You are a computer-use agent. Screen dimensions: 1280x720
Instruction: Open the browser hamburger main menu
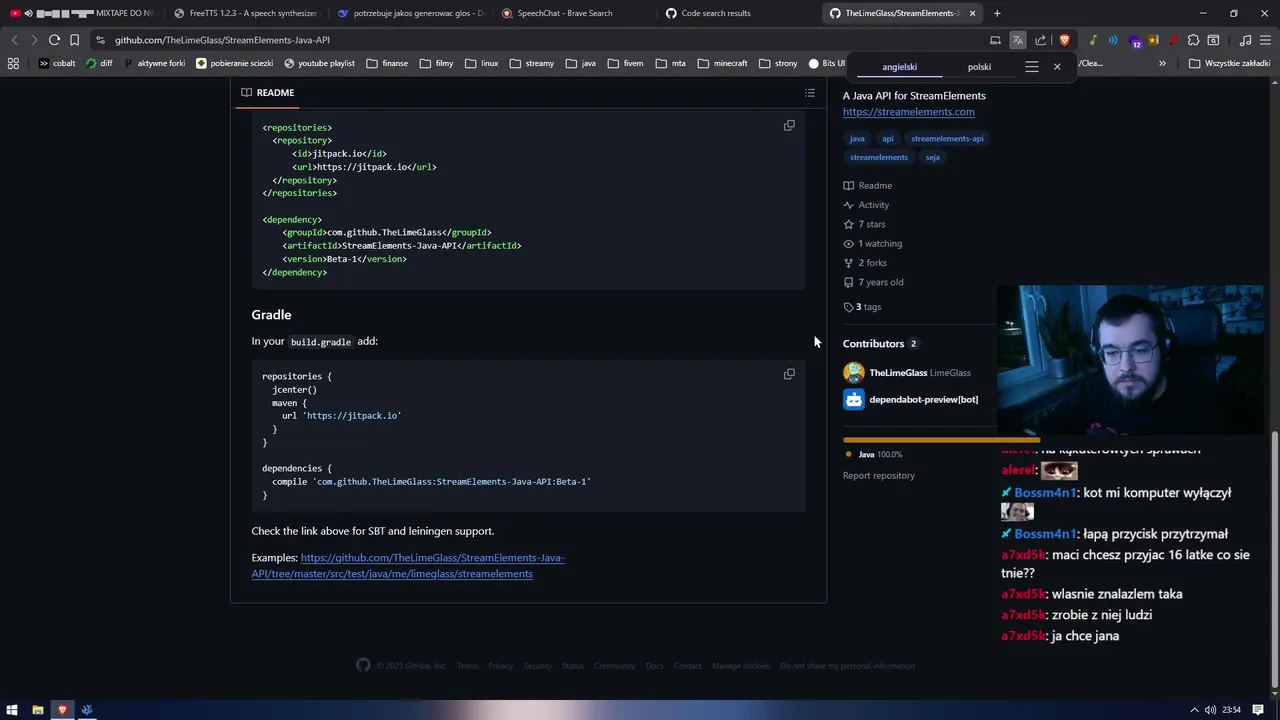click(1266, 40)
